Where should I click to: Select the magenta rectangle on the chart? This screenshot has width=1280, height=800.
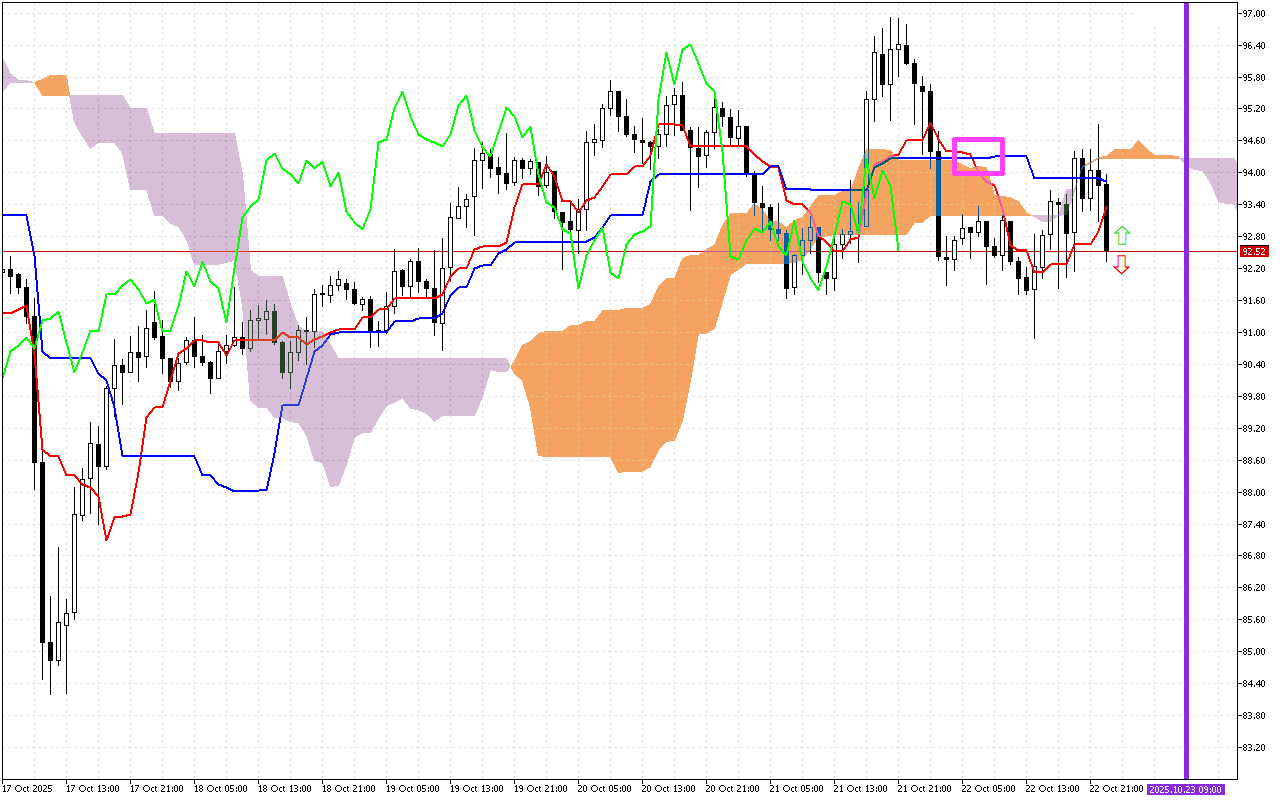[978, 156]
